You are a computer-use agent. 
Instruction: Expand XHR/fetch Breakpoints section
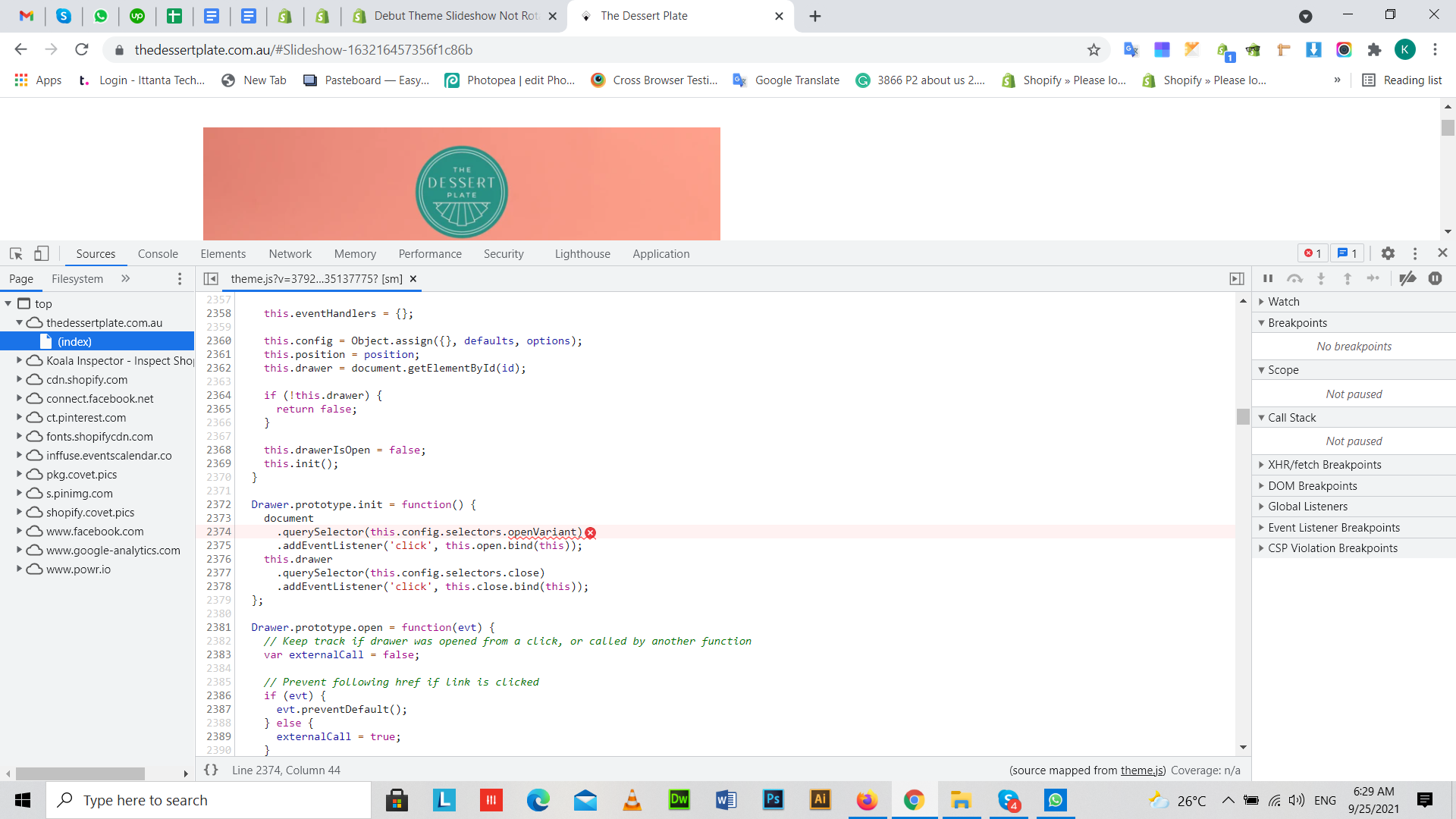point(1324,464)
